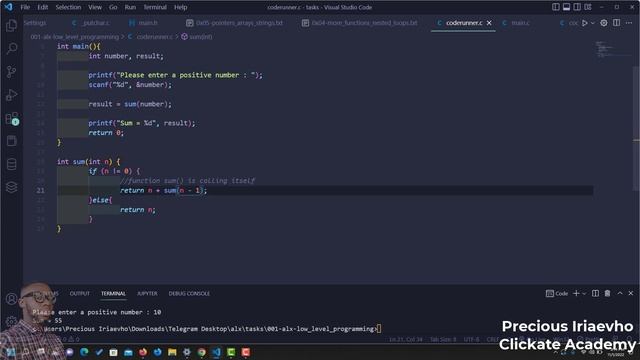640x360 pixels.
Task: Split the editor to the right
Action: point(616,23)
